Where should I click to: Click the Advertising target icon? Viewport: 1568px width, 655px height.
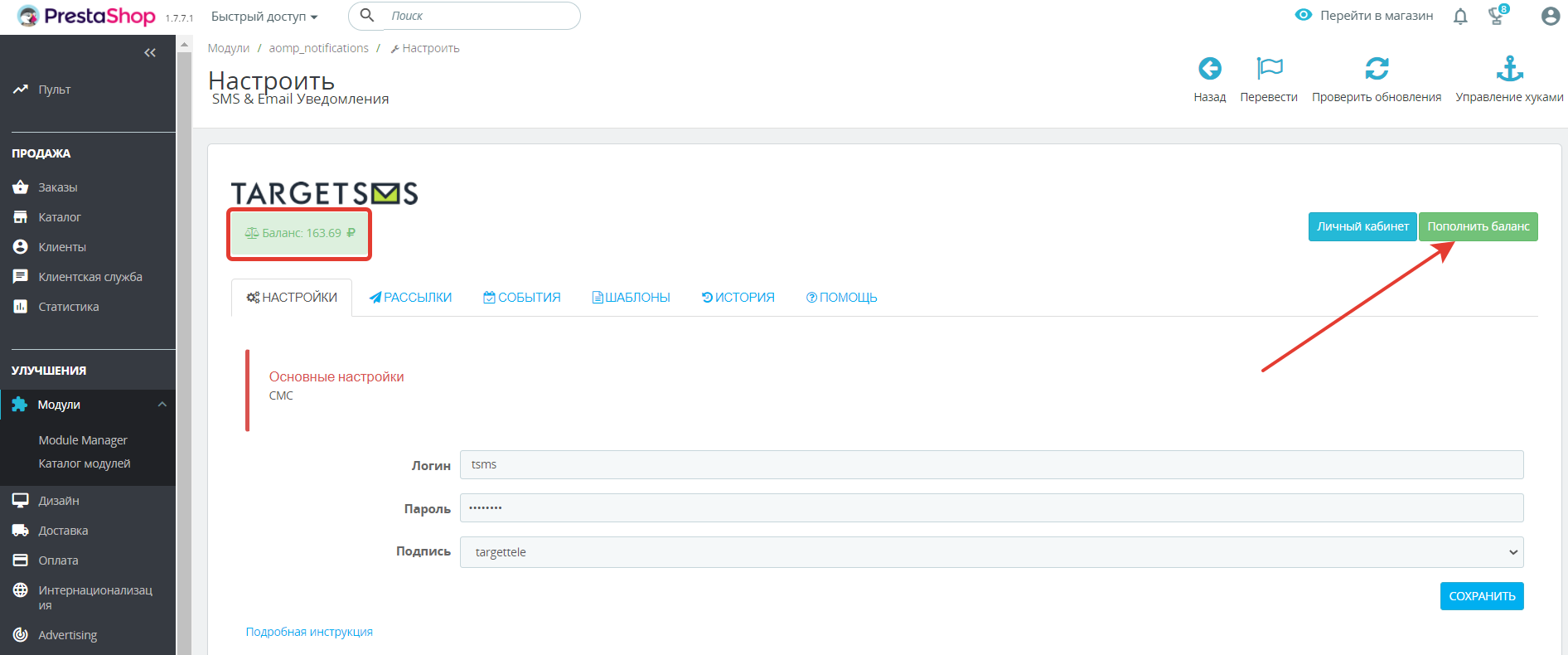click(21, 635)
